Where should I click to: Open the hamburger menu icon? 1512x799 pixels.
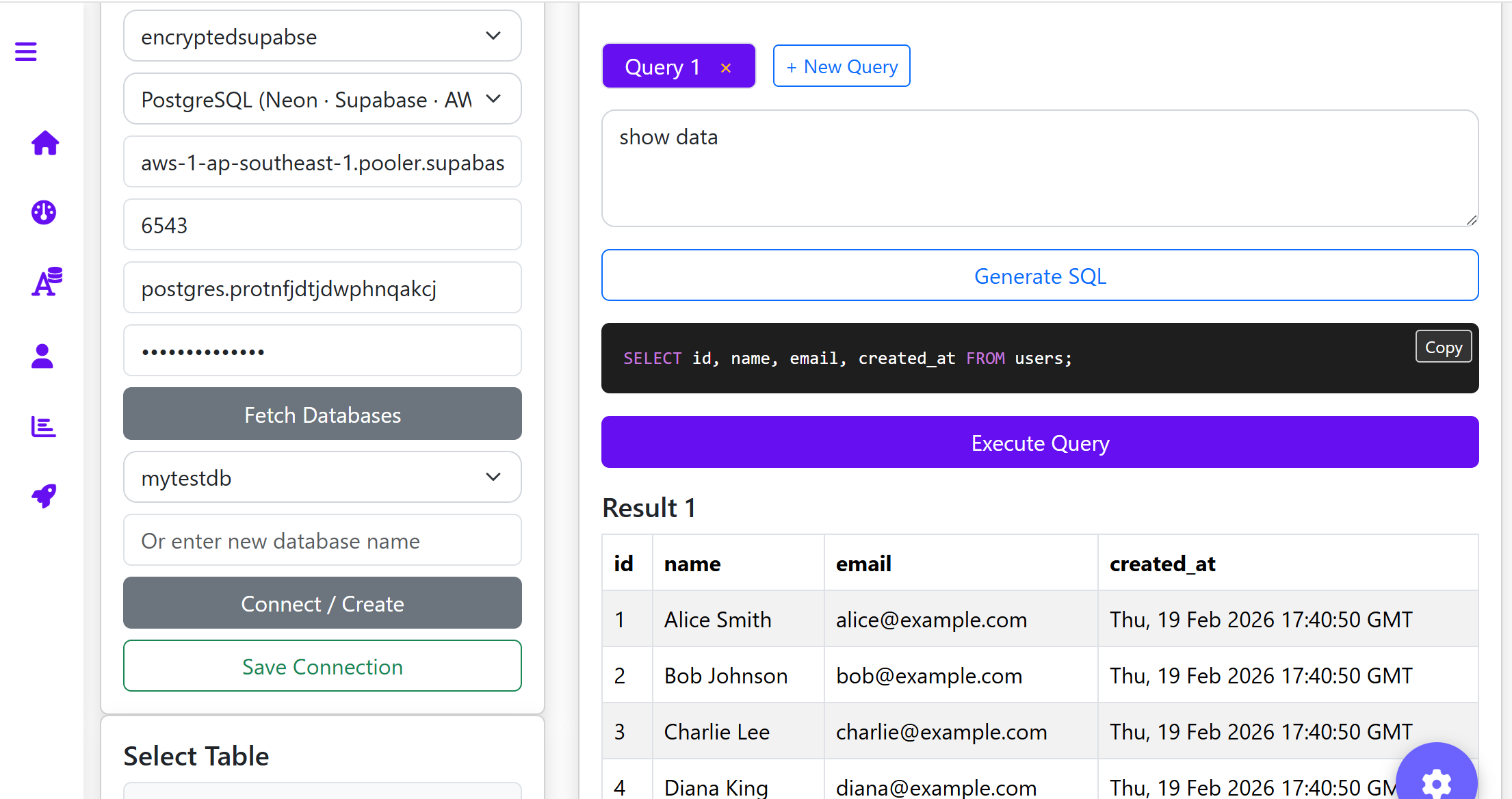pos(26,51)
